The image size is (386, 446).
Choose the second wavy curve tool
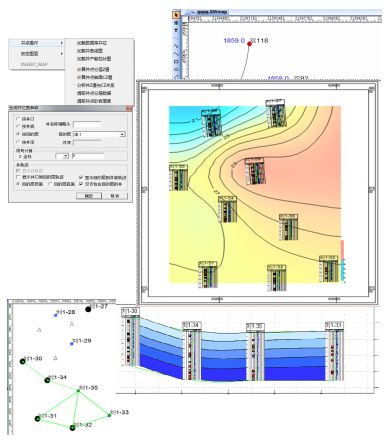pos(176,54)
